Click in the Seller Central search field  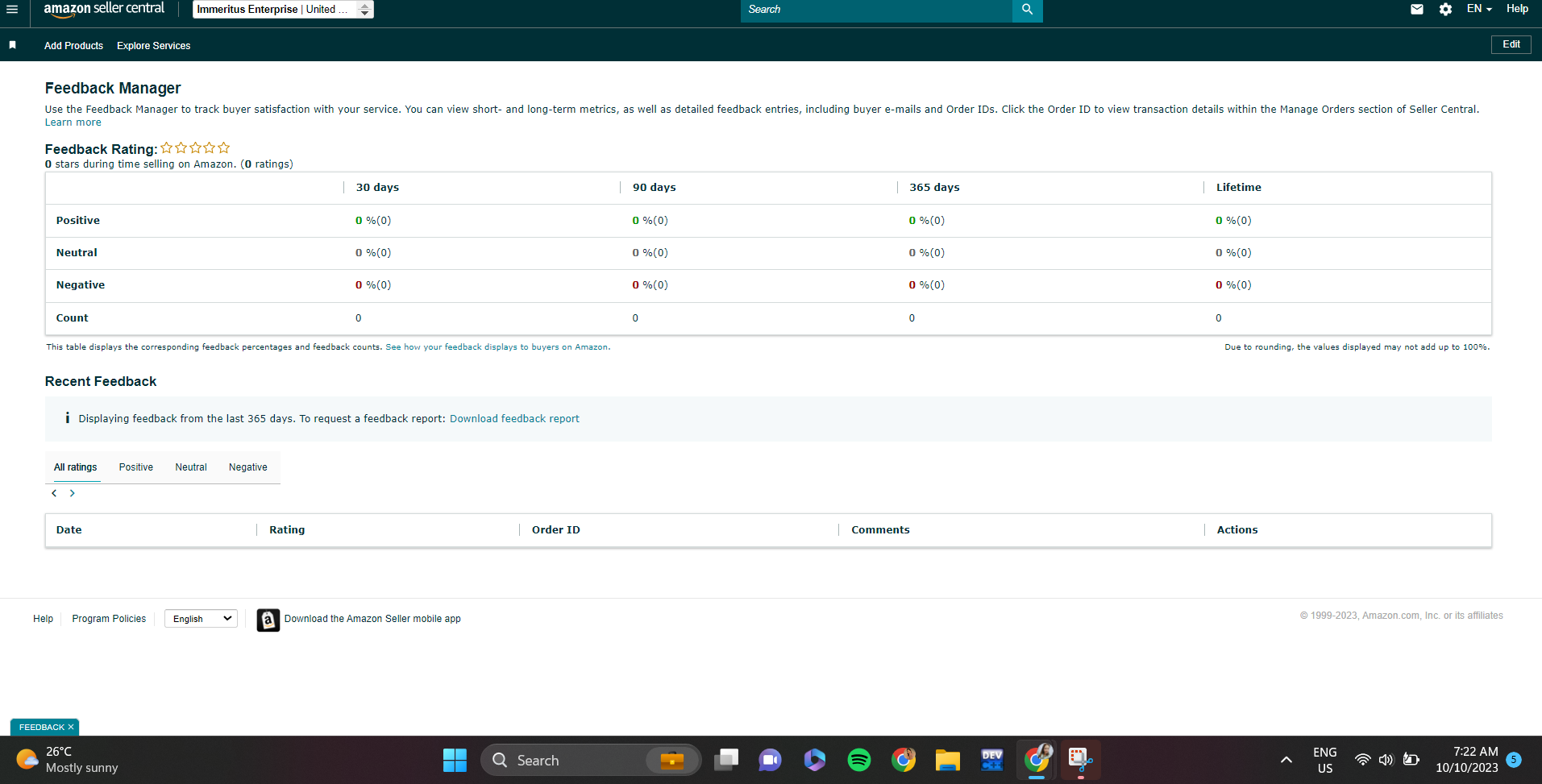pos(876,10)
